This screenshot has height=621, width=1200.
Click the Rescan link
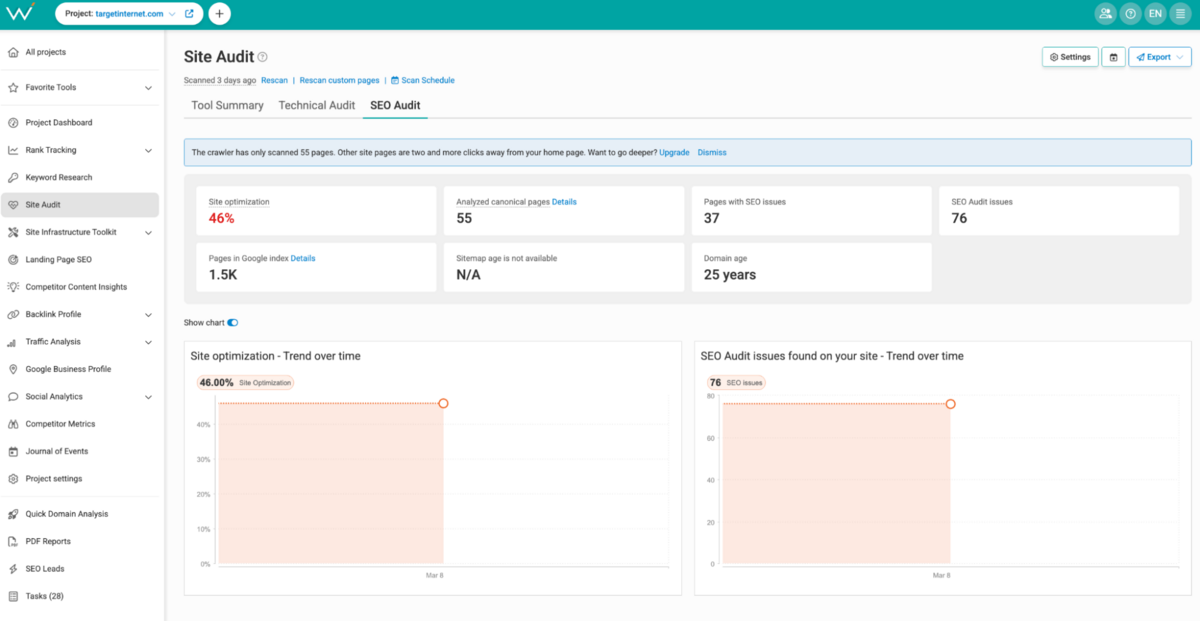click(x=274, y=80)
